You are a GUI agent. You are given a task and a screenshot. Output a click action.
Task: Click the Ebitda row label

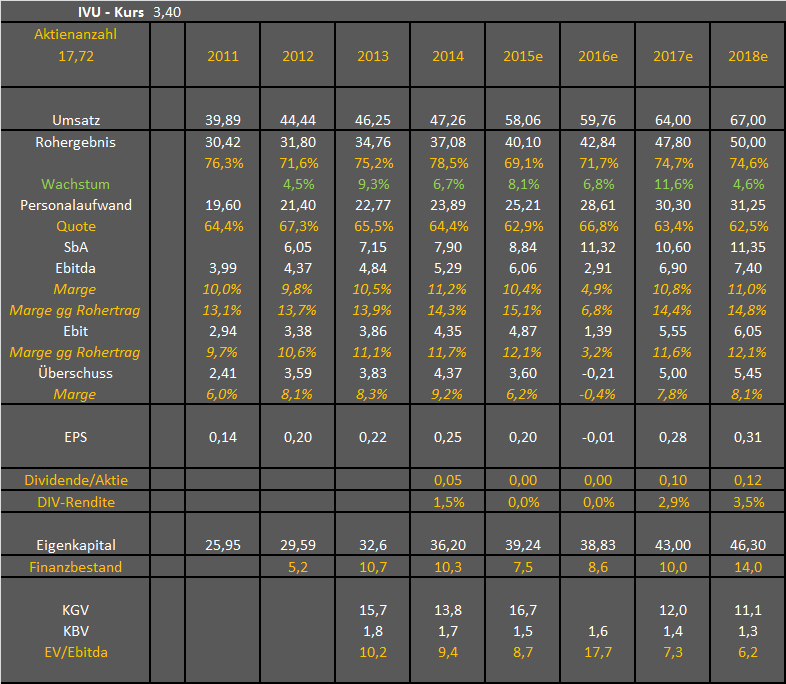76,269
